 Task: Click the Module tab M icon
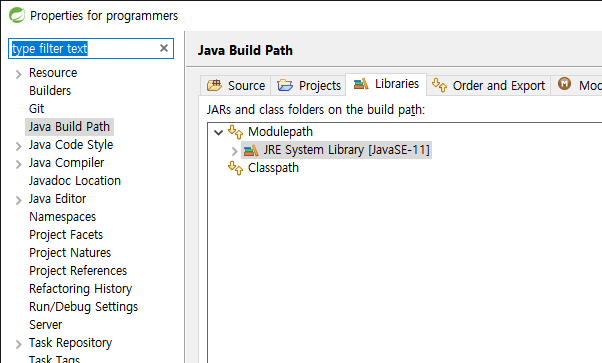[564, 83]
